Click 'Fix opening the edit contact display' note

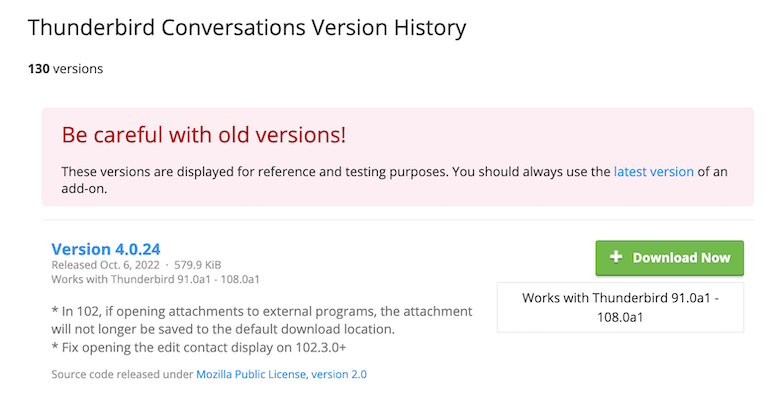(199, 347)
